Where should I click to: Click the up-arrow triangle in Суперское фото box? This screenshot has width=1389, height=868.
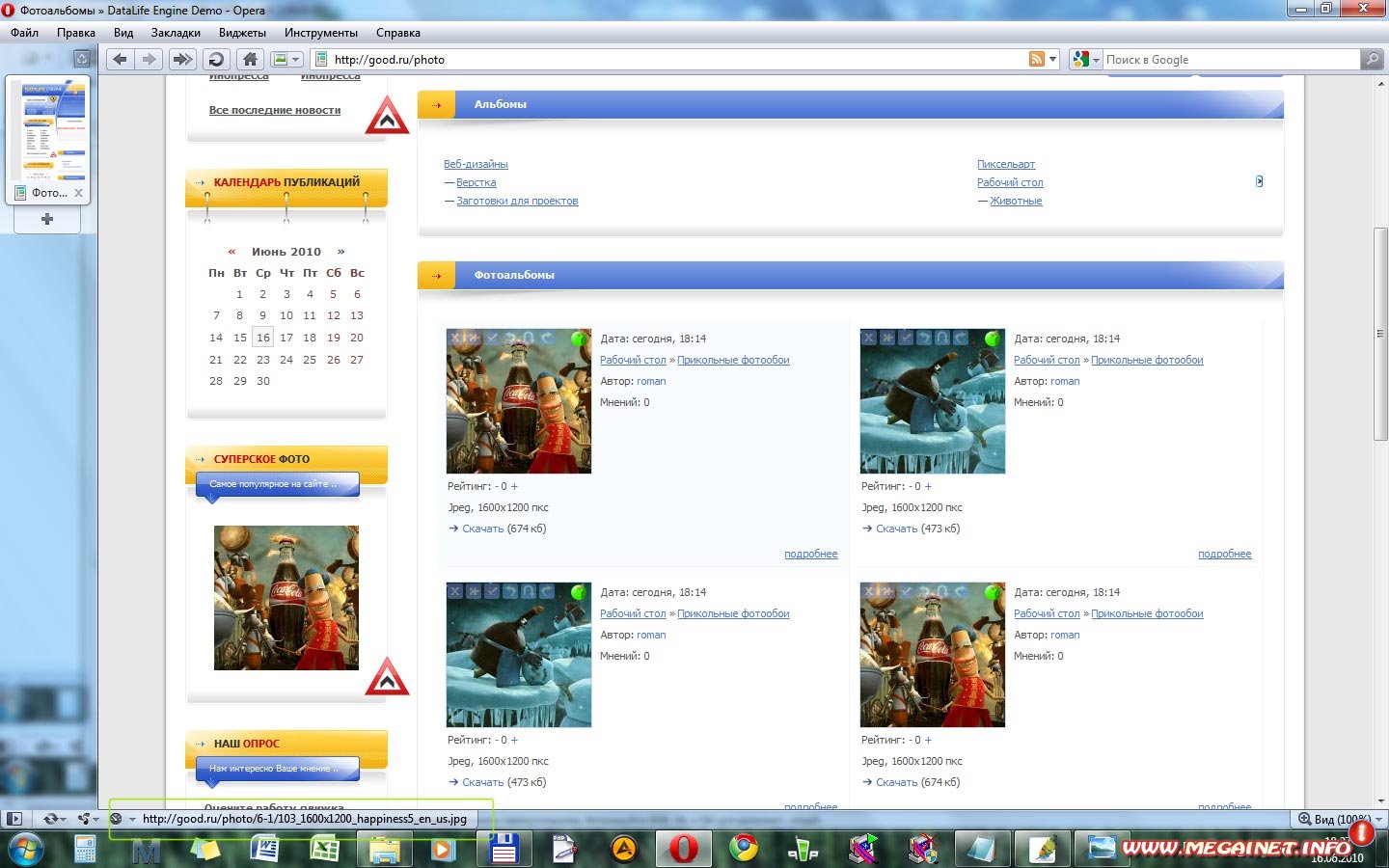point(387,676)
